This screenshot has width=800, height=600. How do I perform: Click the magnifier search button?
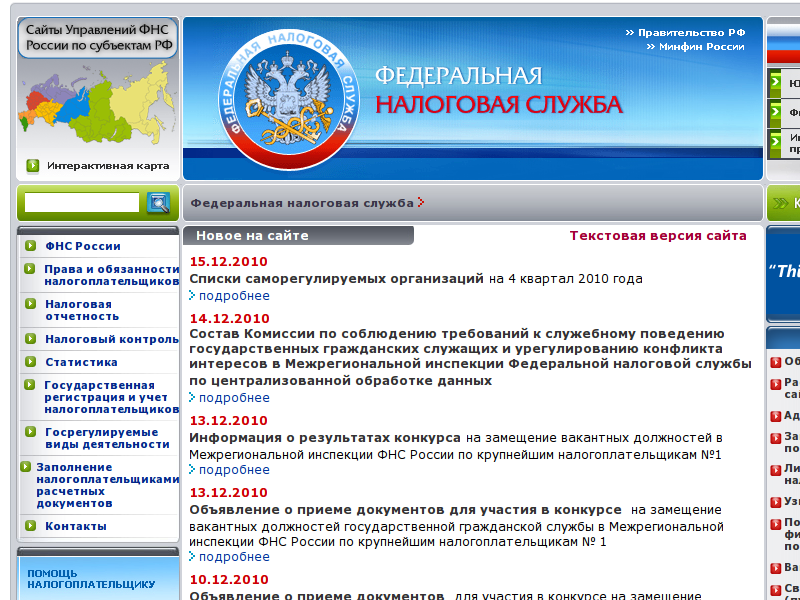(x=158, y=203)
